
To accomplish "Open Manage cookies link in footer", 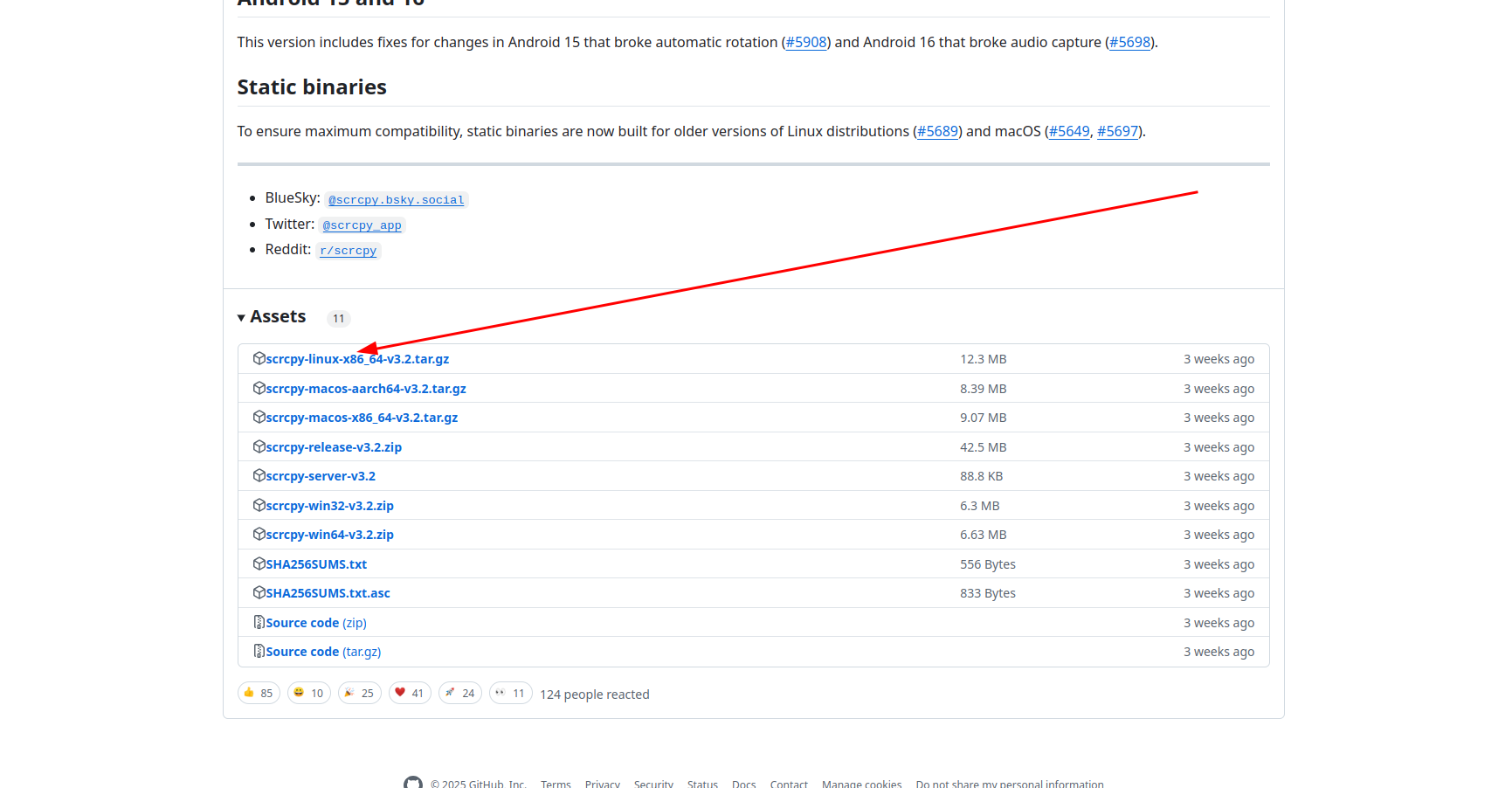I will point(862,784).
